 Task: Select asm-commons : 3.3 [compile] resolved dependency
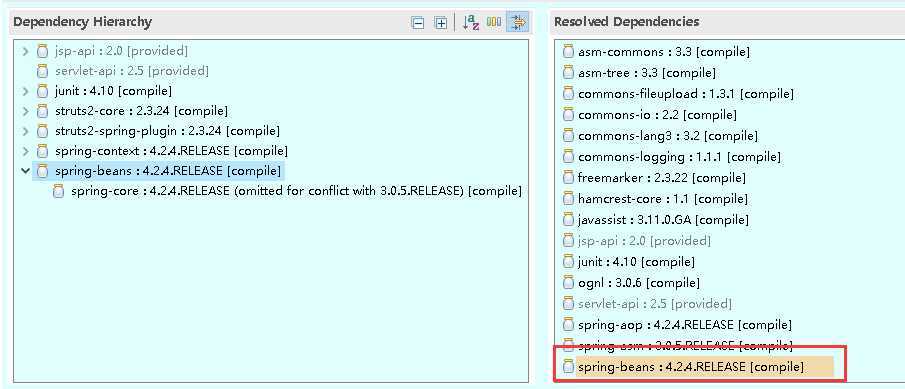664,52
